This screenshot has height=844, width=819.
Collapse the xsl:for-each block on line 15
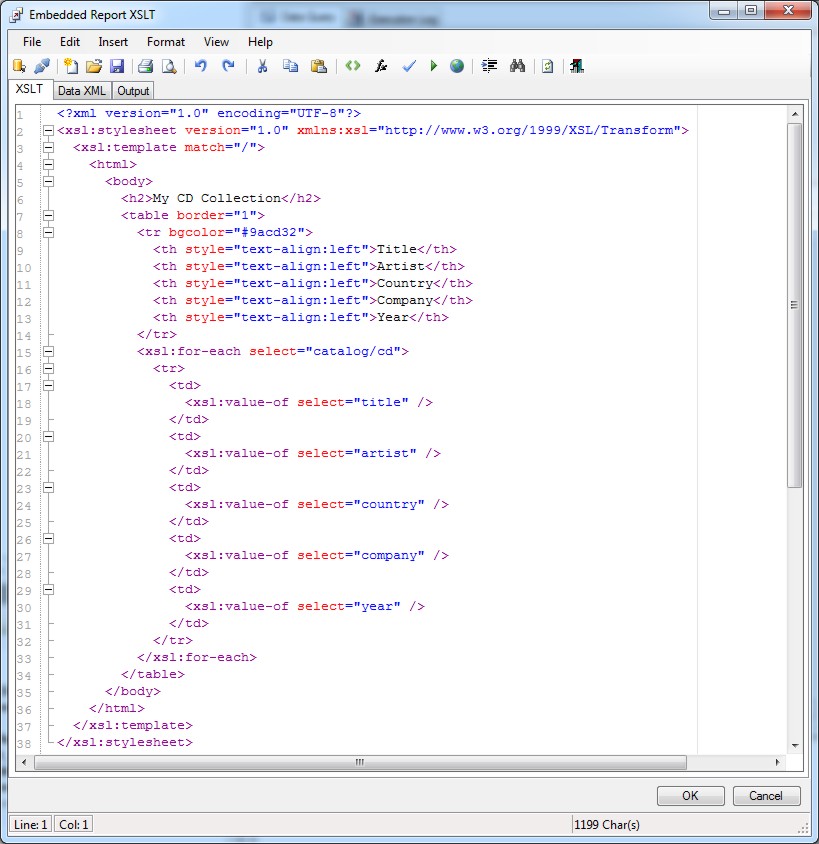[48, 352]
